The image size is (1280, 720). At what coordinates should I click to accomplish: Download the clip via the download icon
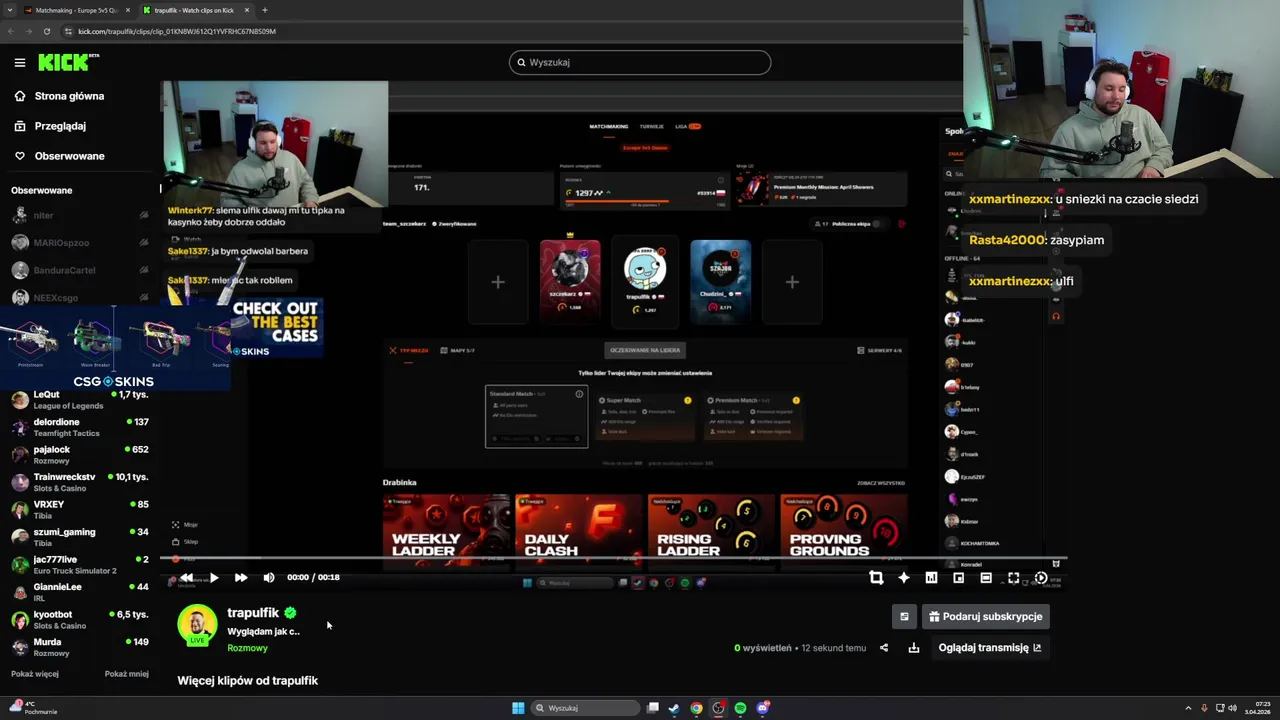914,648
